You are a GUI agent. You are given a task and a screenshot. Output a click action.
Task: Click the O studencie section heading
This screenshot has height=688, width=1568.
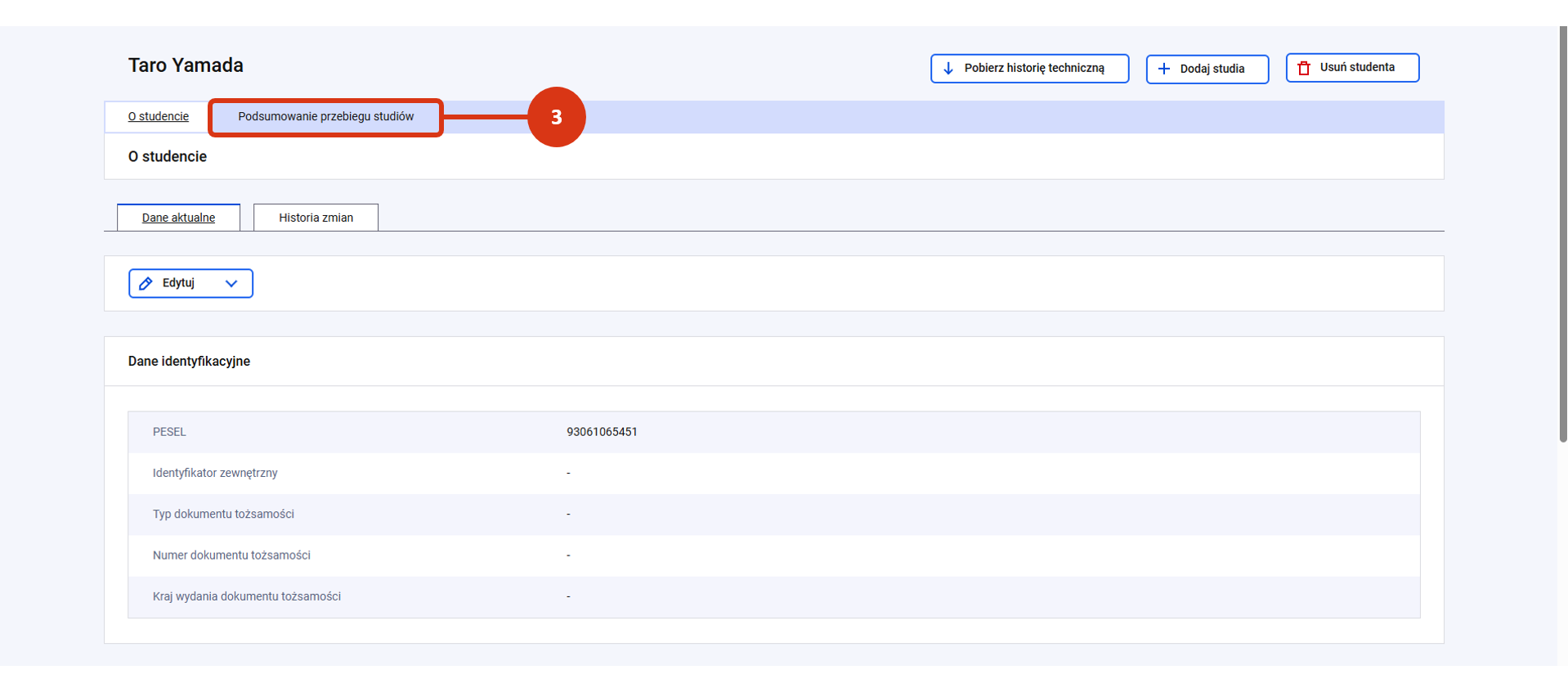click(168, 156)
